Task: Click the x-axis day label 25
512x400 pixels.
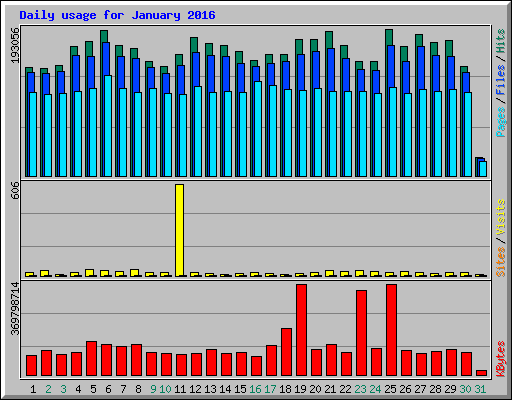Action: tap(390, 389)
